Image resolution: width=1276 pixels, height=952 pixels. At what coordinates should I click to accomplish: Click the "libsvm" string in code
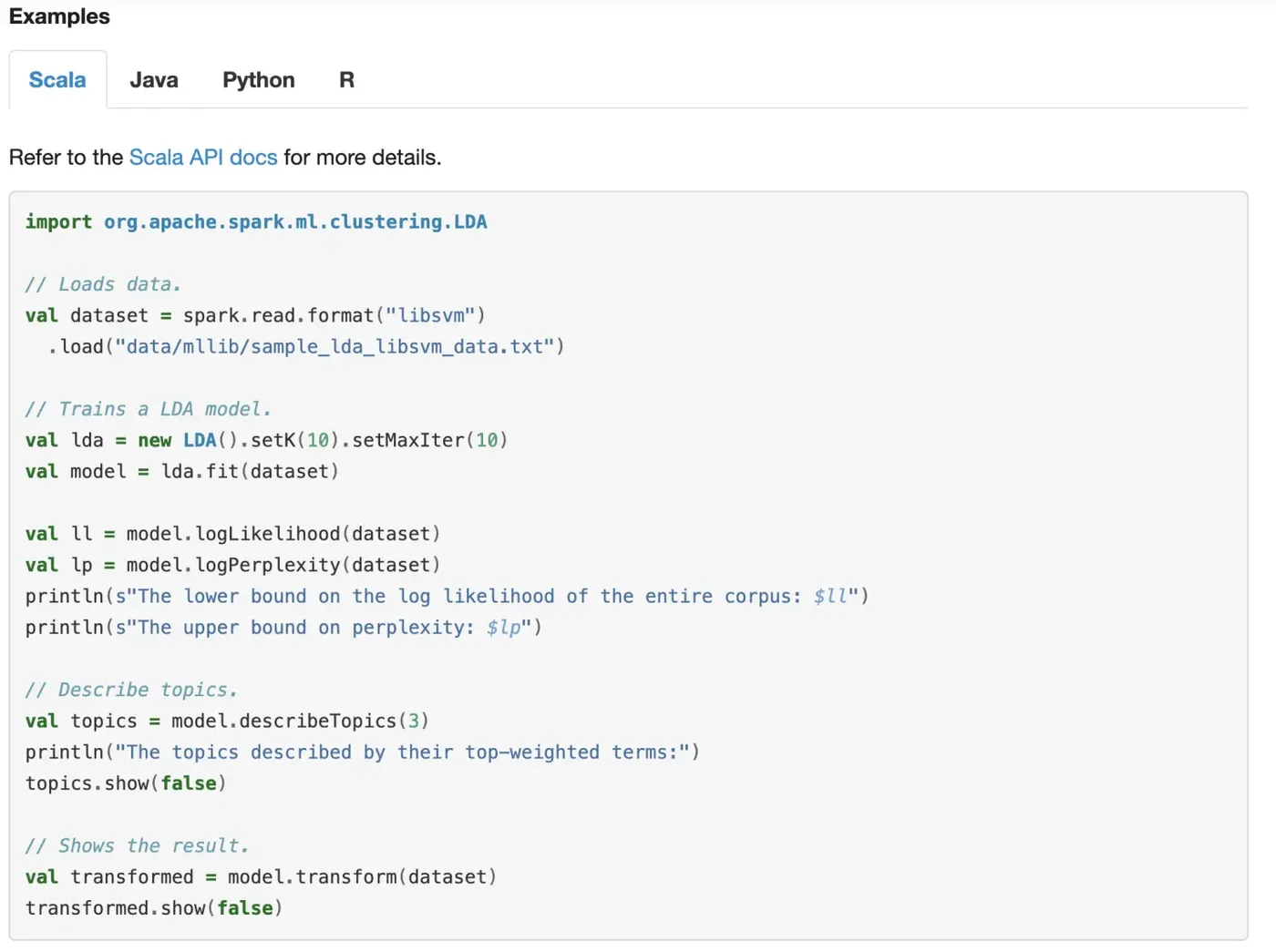[x=430, y=316]
